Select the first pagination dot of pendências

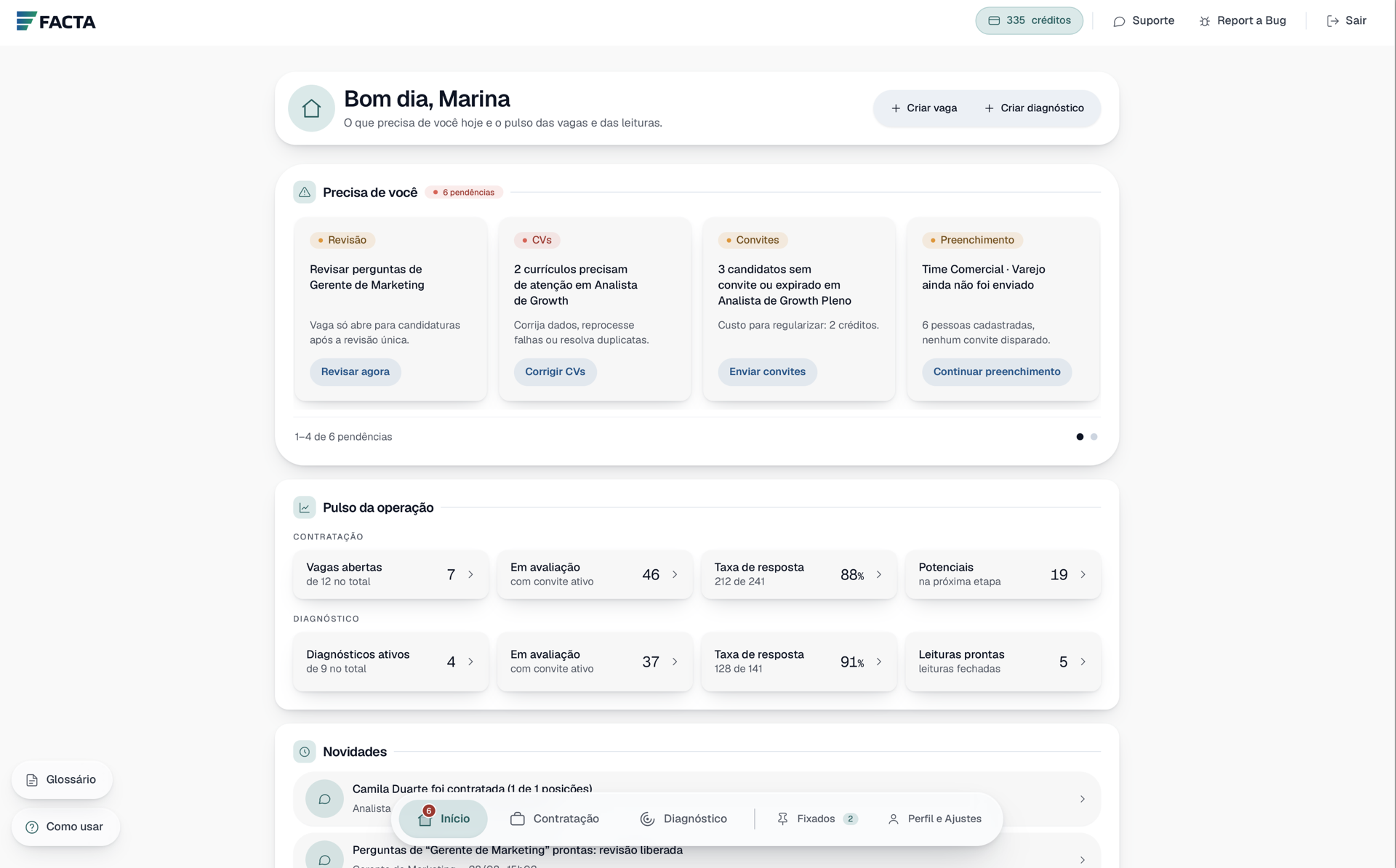tap(1080, 437)
